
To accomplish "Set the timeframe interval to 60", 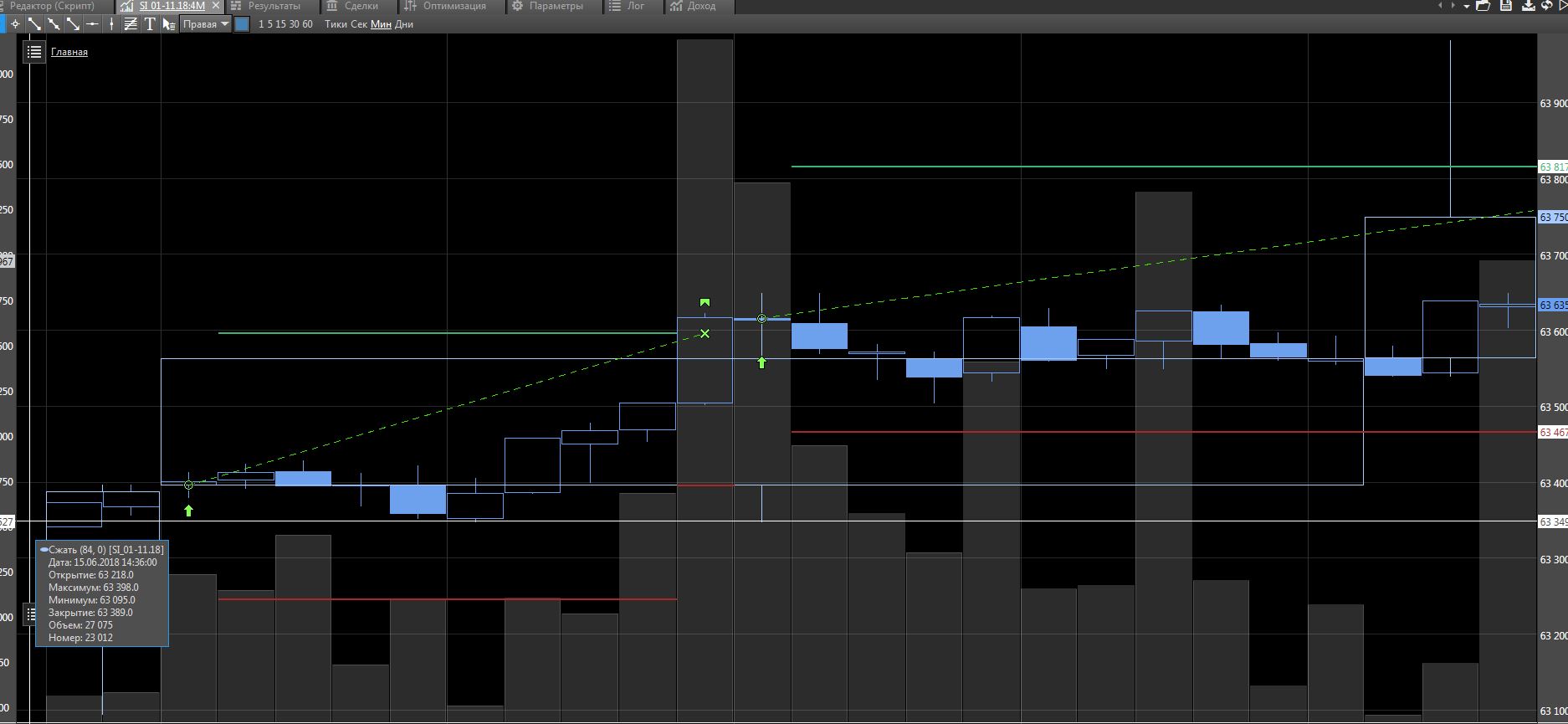I will [x=307, y=24].
